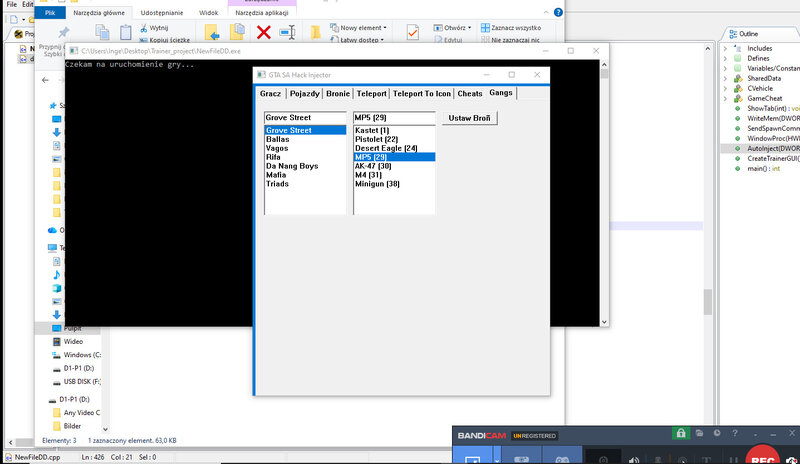Select Mafia in the gang list
Screen dimensions: 800x464
[305, 175]
